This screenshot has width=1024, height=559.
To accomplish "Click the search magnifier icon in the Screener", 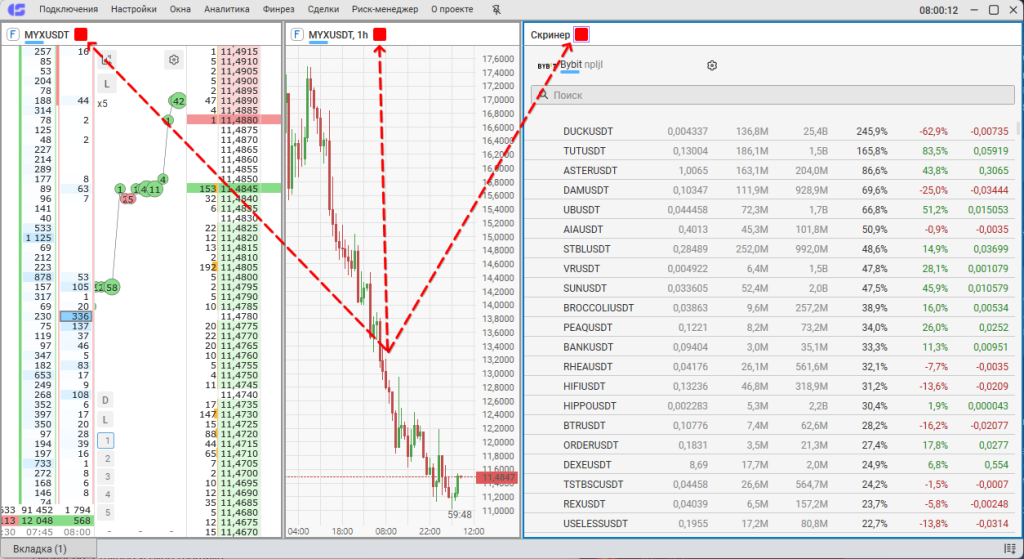I will point(543,95).
